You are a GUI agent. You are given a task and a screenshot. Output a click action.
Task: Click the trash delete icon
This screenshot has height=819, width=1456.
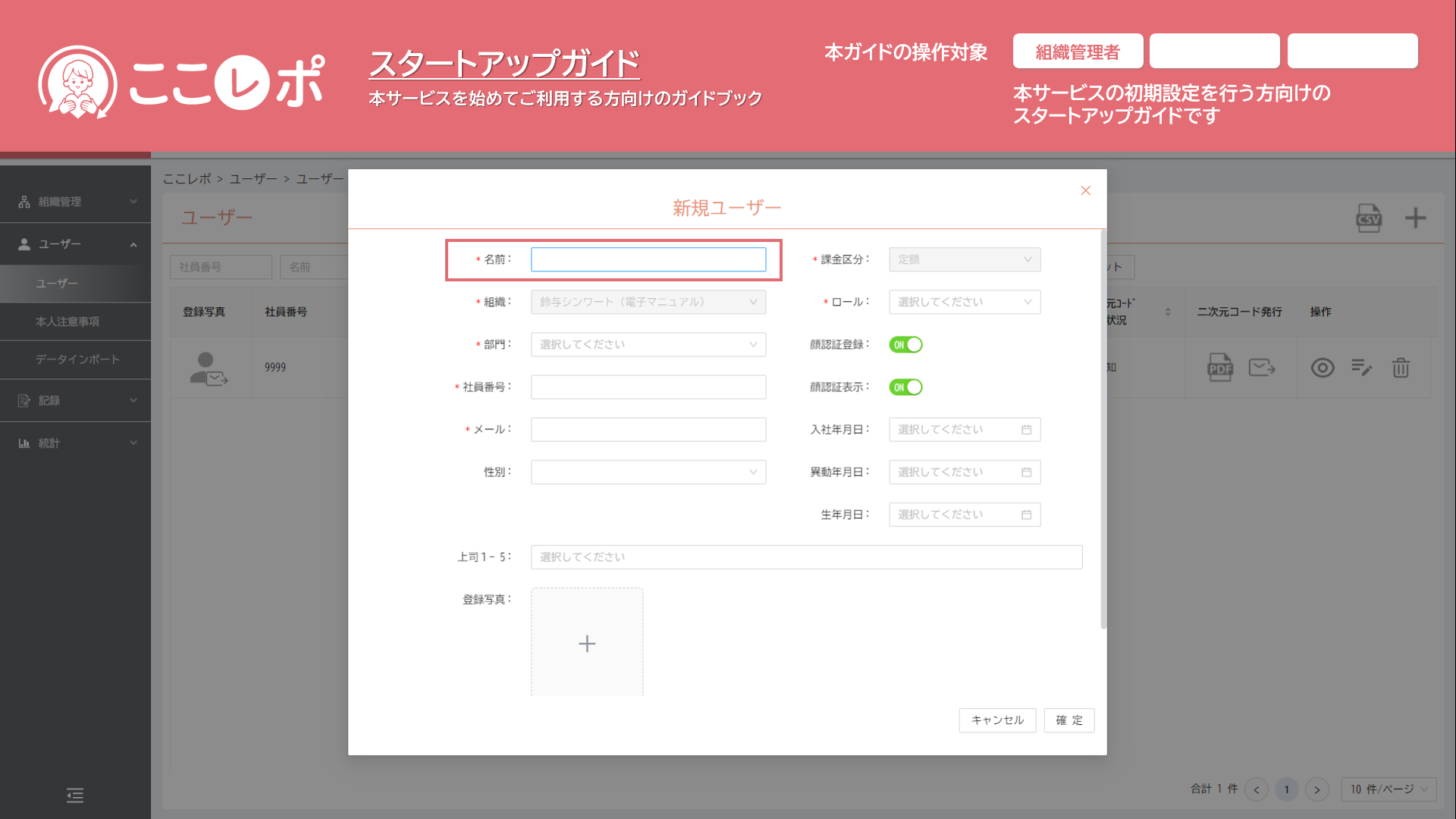pyautogui.click(x=1401, y=368)
